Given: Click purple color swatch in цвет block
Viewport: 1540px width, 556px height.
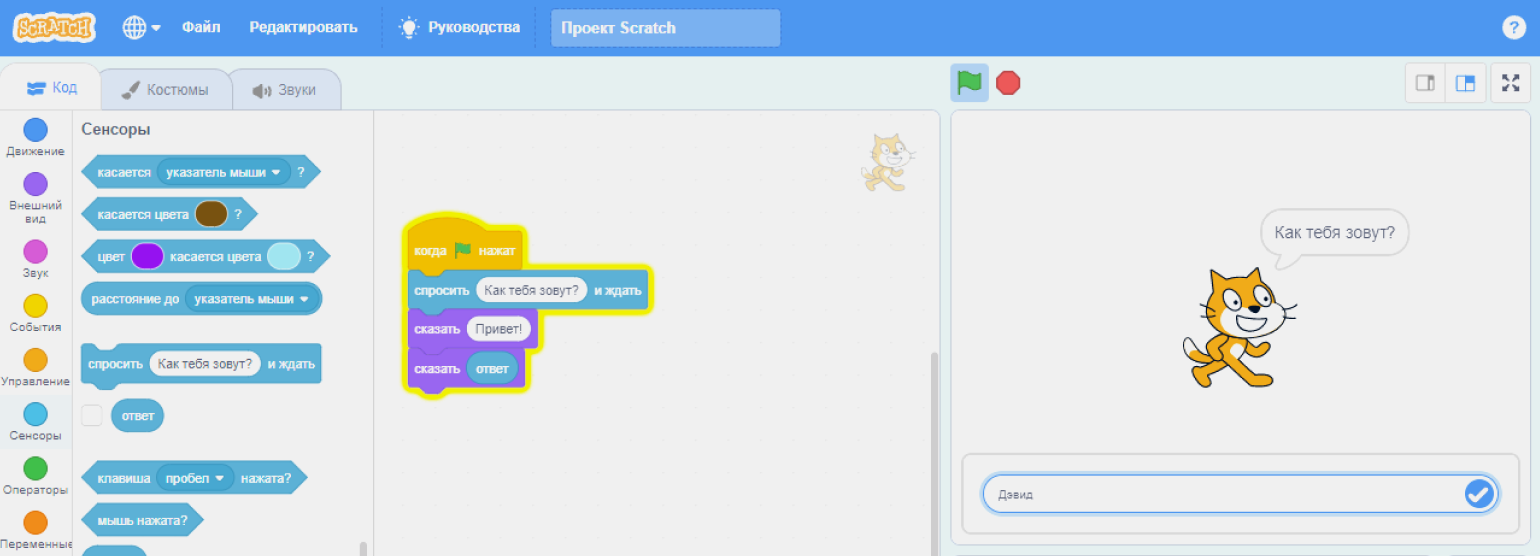Looking at the screenshot, I should (147, 256).
